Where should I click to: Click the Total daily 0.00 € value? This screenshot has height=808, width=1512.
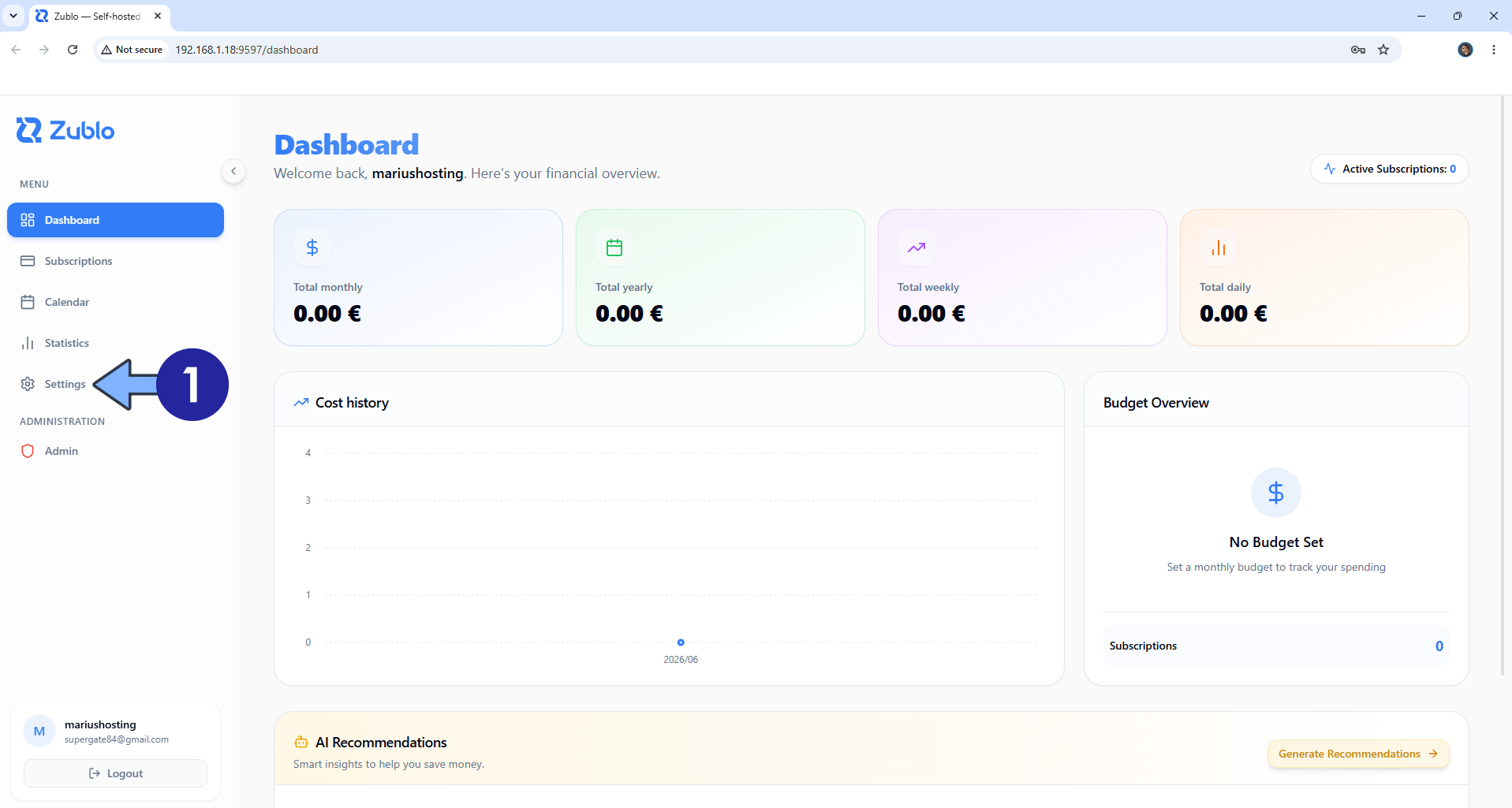1234,314
